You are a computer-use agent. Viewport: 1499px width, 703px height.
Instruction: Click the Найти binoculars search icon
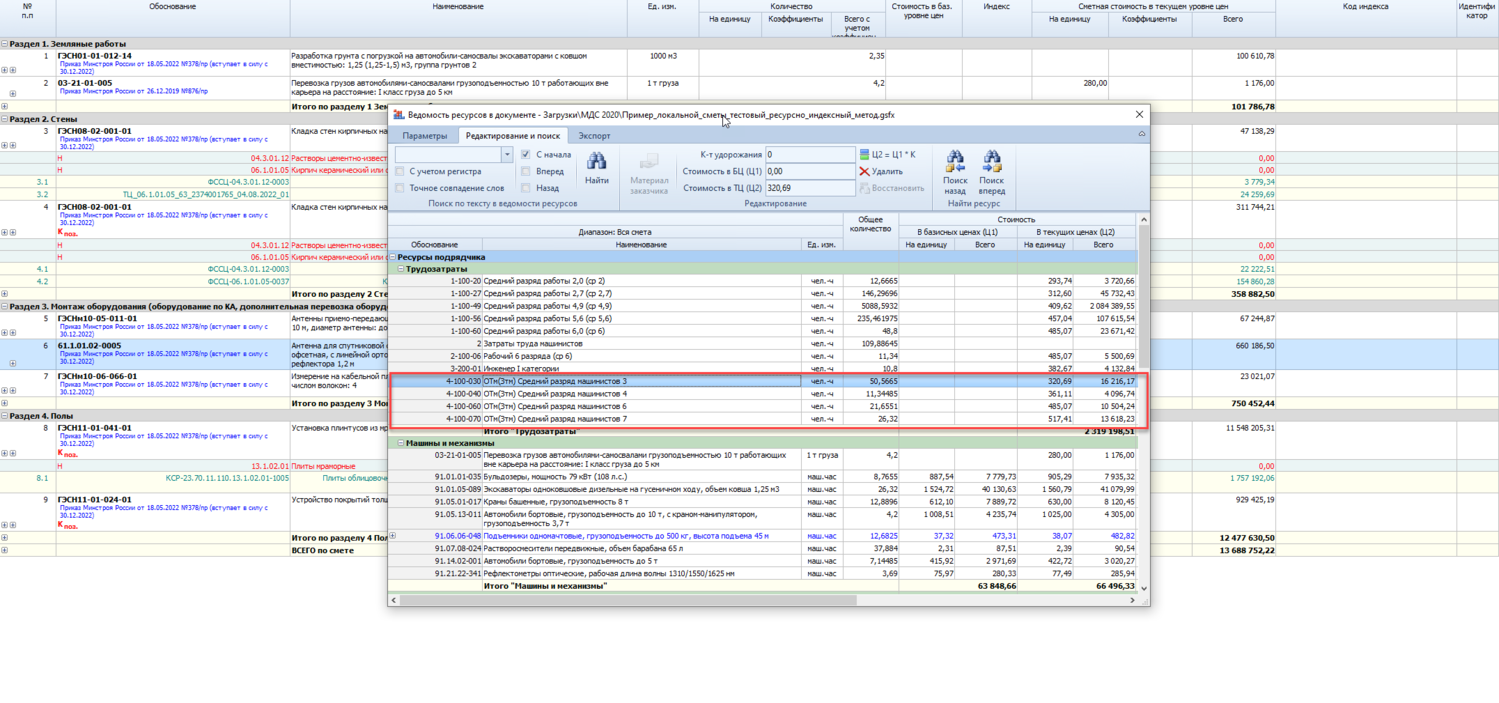(596, 162)
